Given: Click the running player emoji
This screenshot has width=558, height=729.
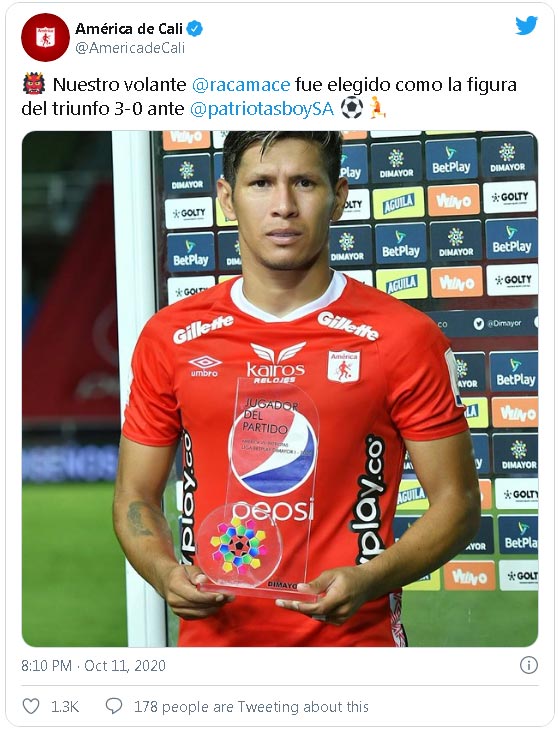Looking at the screenshot, I should pos(377,109).
